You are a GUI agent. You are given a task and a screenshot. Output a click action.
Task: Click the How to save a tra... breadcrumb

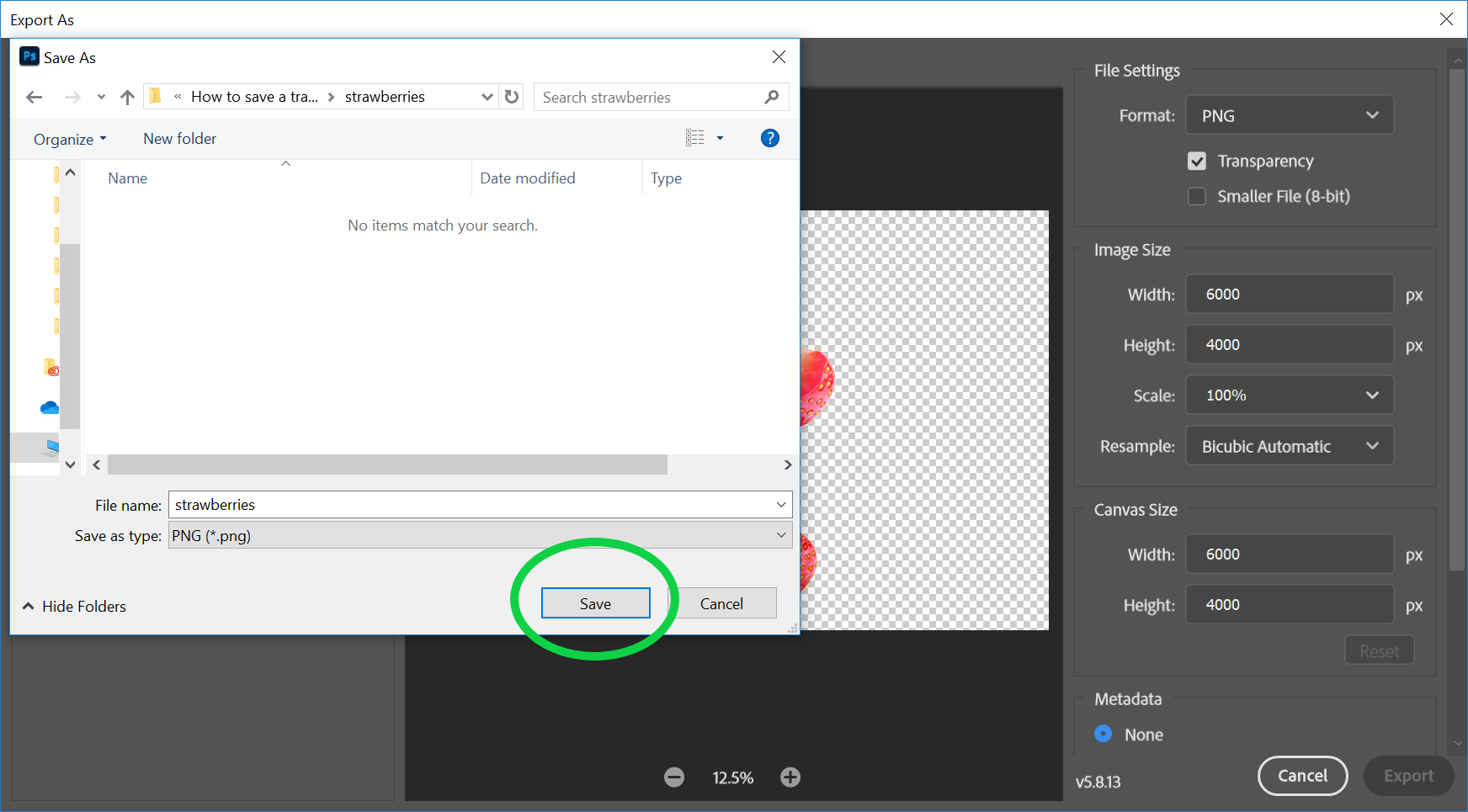(254, 97)
